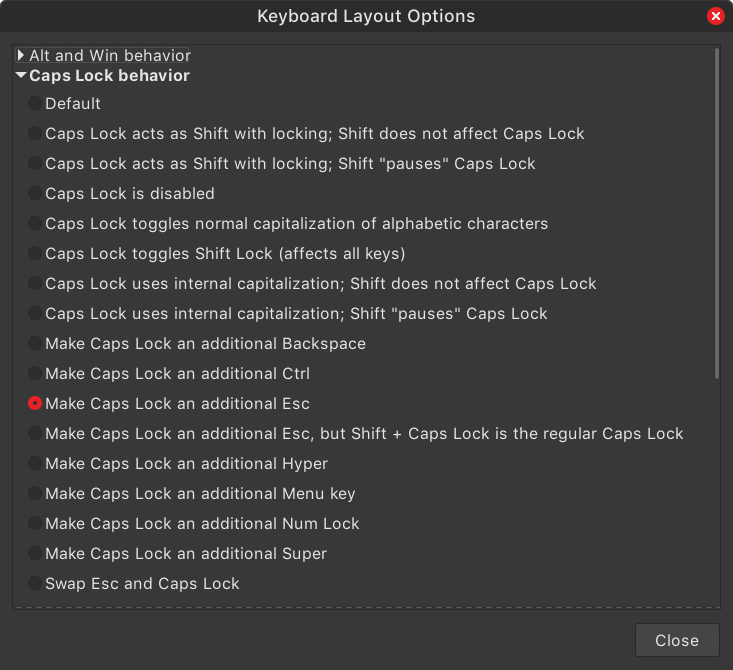Viewport: 733px width, 670px height.
Task: Choose Esc with Shift + Caps Lock regular option
Action: pyautogui.click(x=35, y=433)
